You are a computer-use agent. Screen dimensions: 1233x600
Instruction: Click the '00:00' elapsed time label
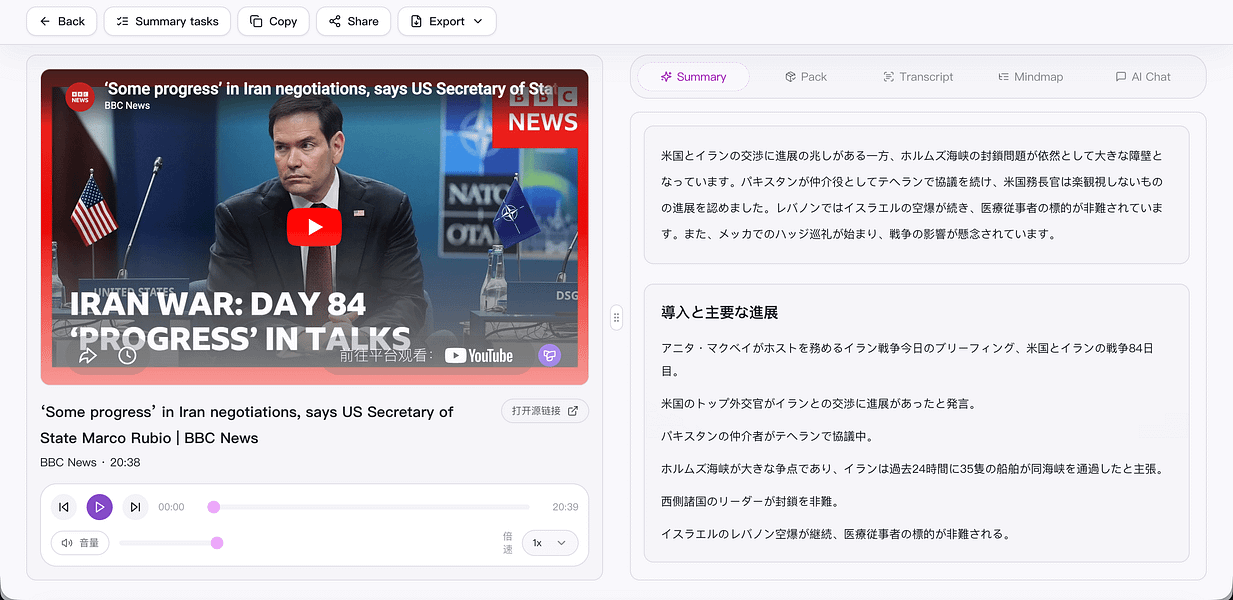pos(171,507)
